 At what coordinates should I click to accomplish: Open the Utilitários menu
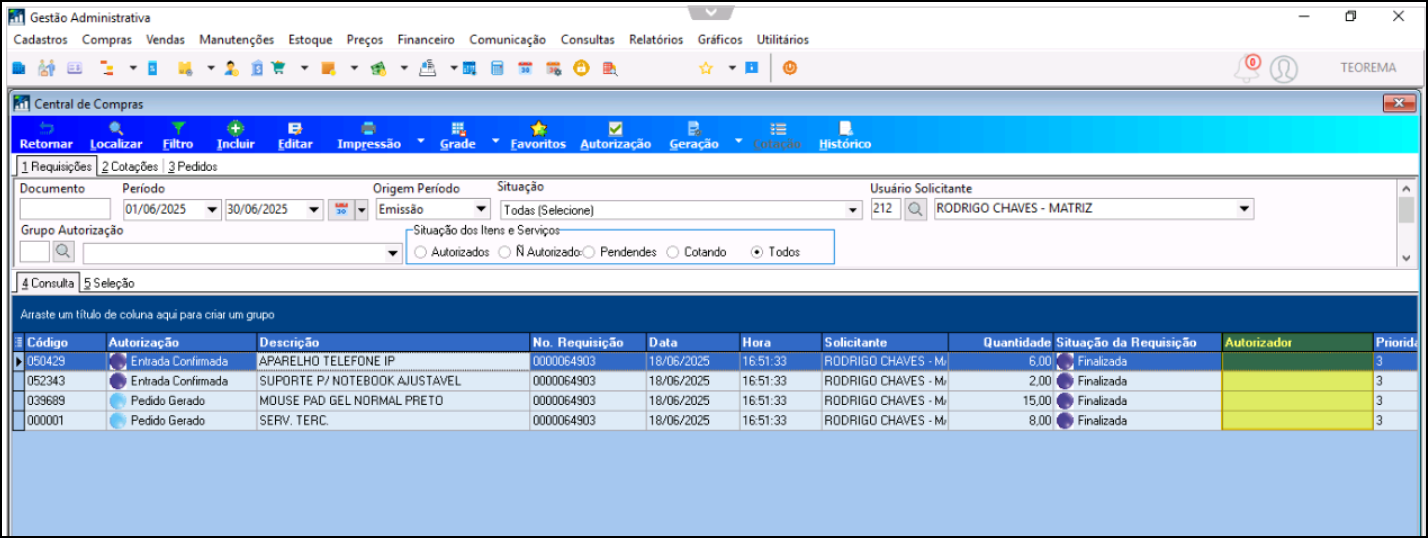click(783, 40)
